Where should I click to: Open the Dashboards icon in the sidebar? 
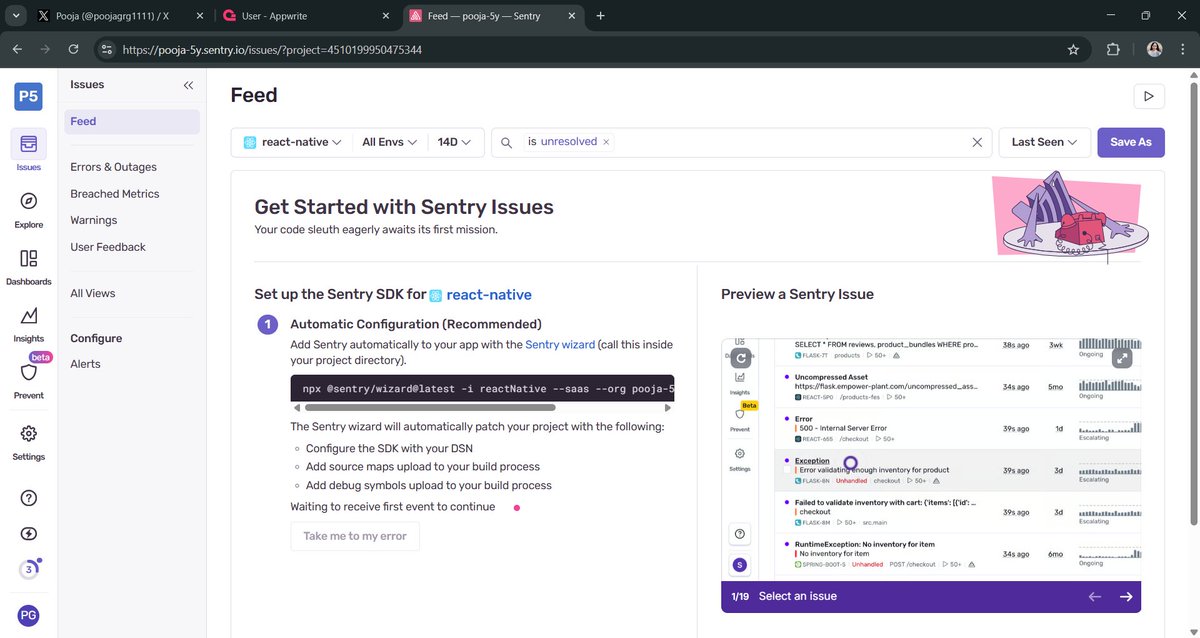[x=29, y=258]
